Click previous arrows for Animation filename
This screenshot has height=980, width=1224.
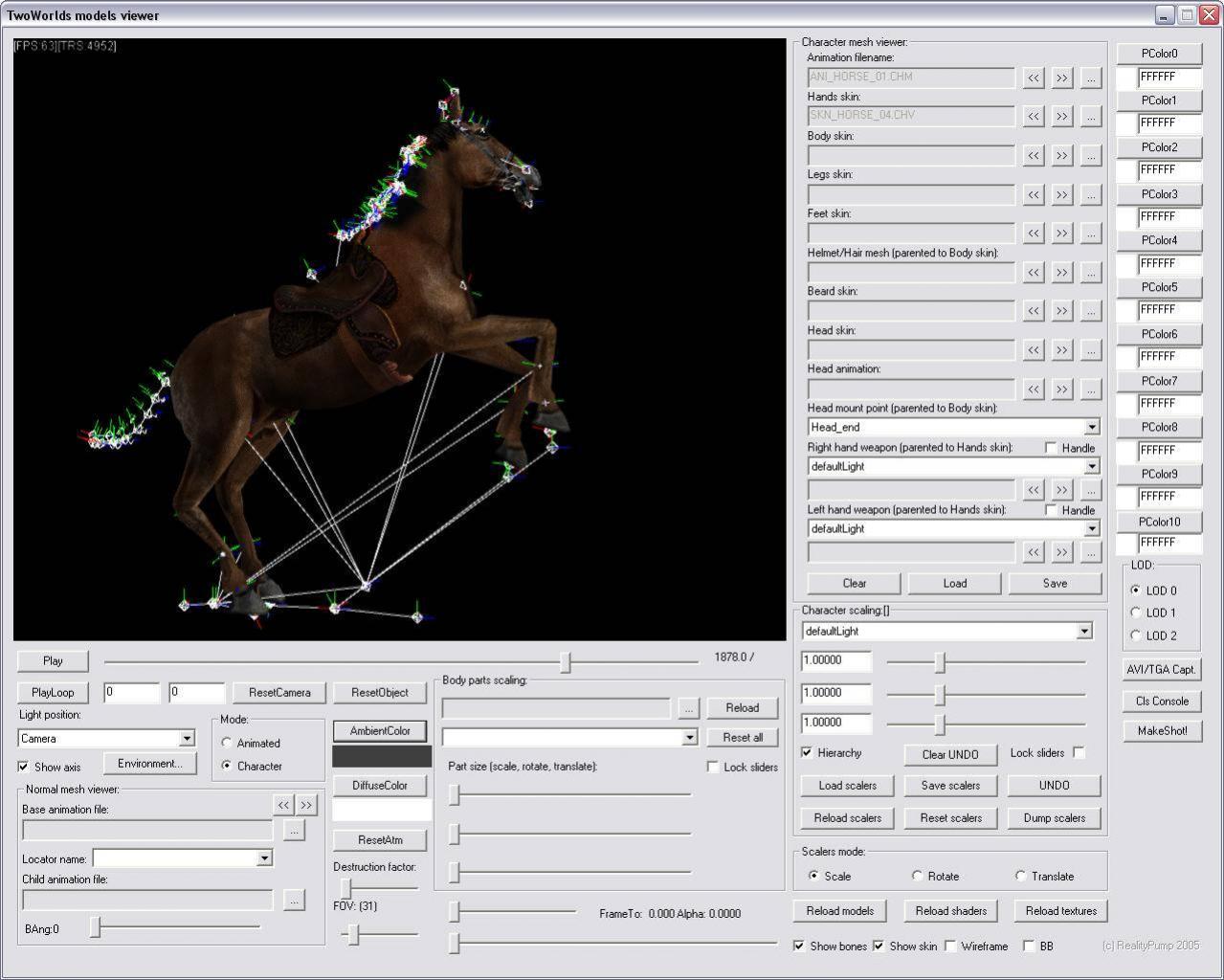coord(1033,78)
